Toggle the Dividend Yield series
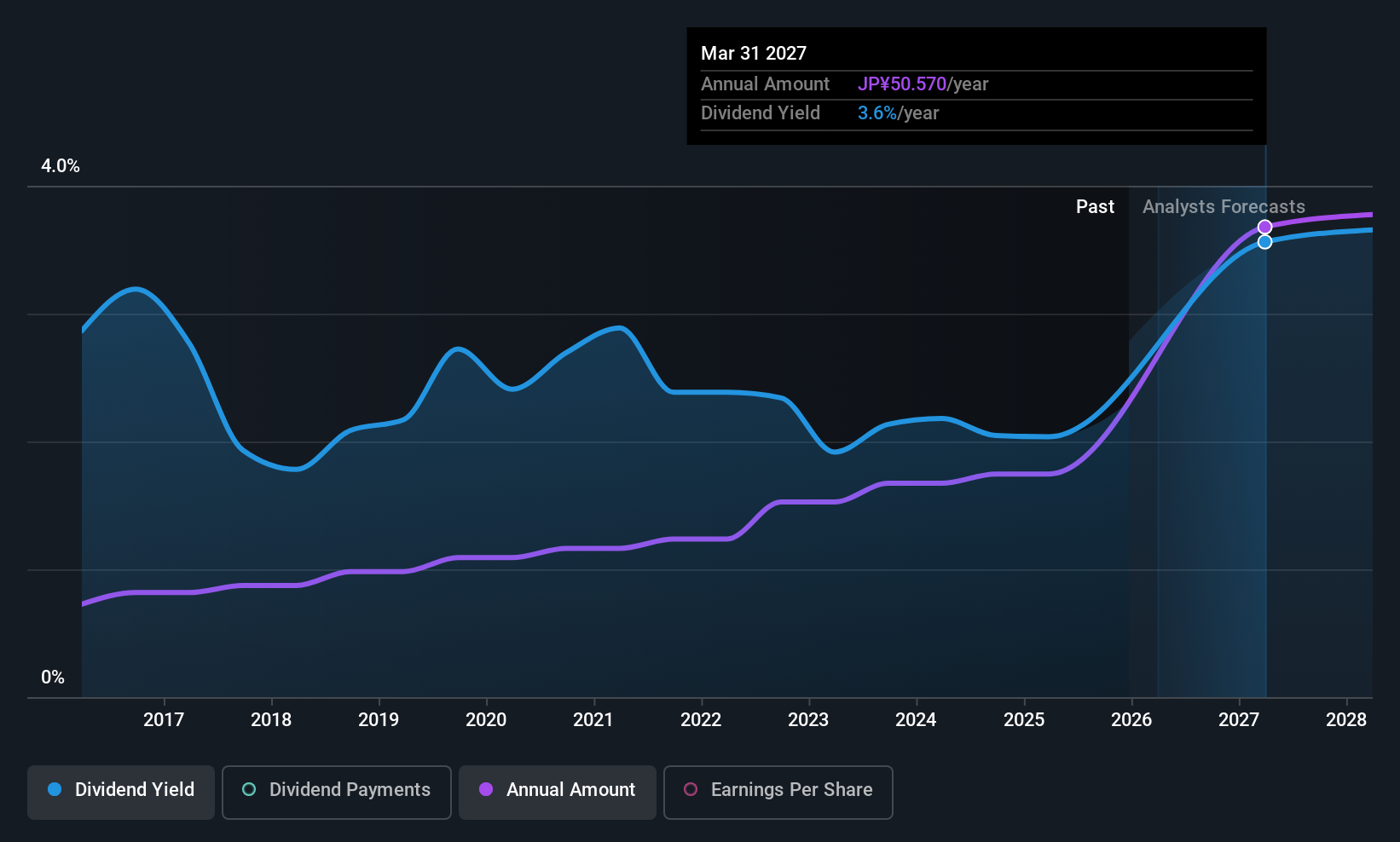Image resolution: width=1400 pixels, height=842 pixels. (x=121, y=792)
